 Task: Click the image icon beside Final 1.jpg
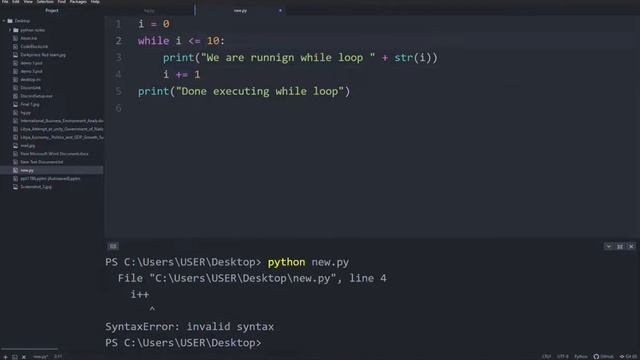pyautogui.click(x=16, y=104)
